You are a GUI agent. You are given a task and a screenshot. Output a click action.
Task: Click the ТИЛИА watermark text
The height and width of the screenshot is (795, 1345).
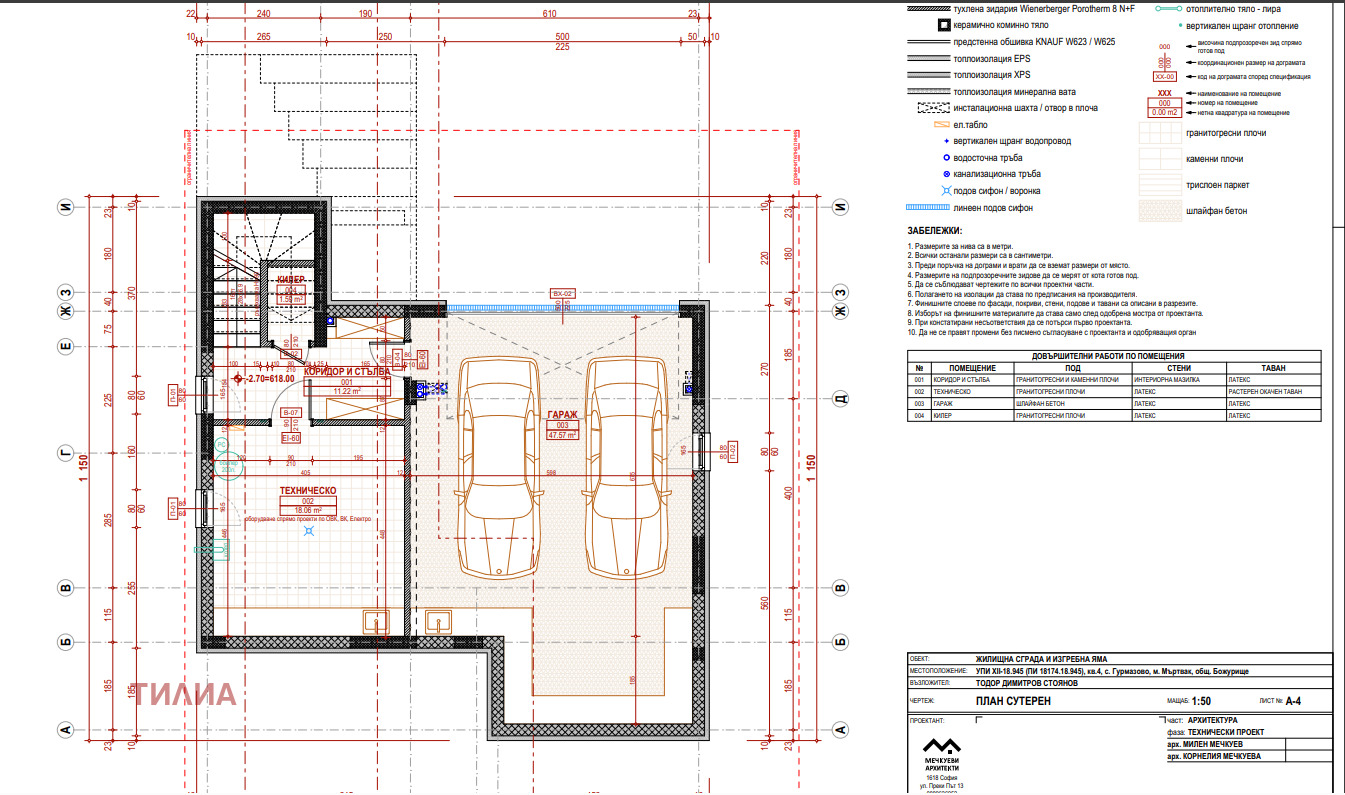[186, 694]
